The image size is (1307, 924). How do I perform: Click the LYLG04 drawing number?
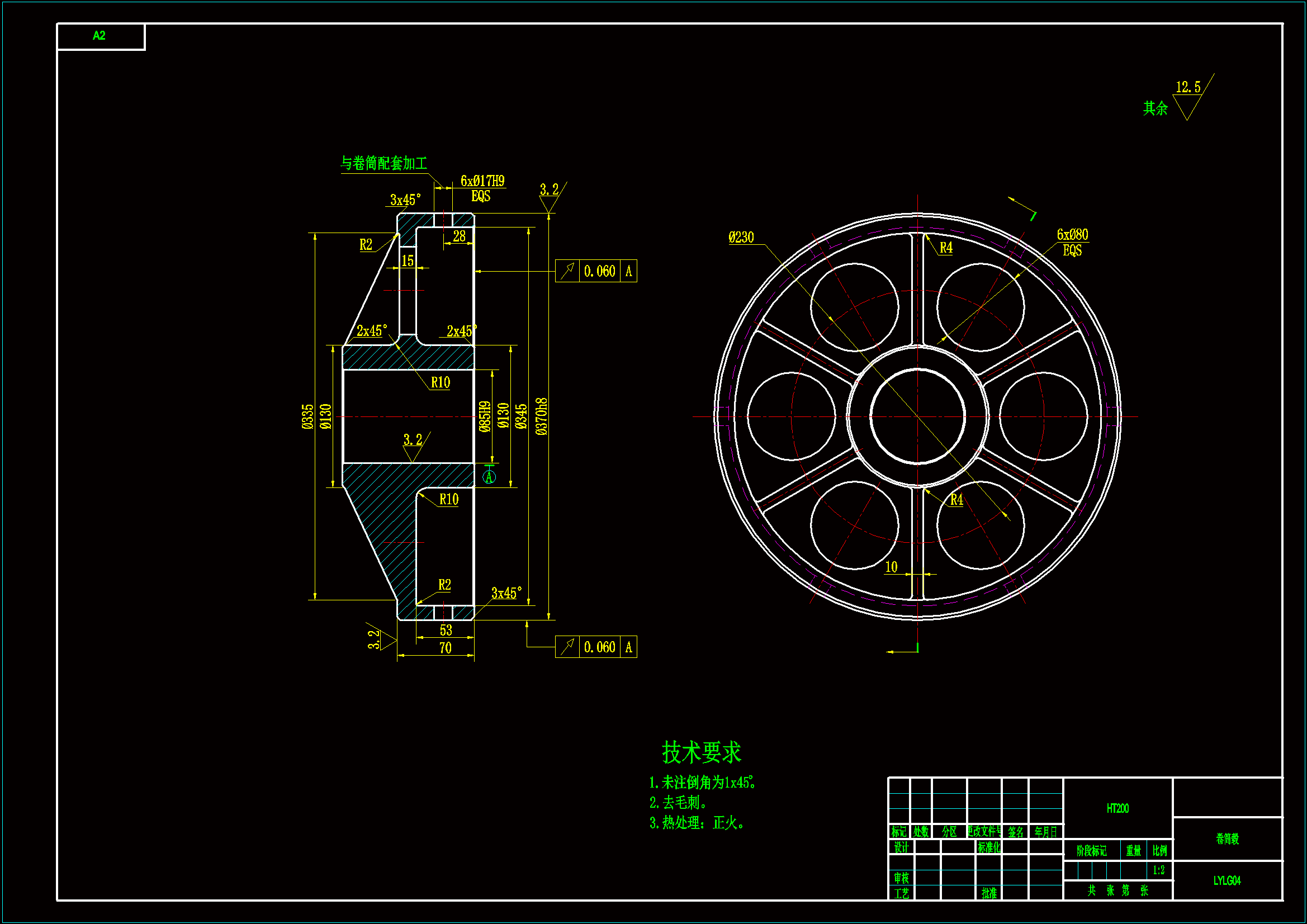click(x=1227, y=881)
